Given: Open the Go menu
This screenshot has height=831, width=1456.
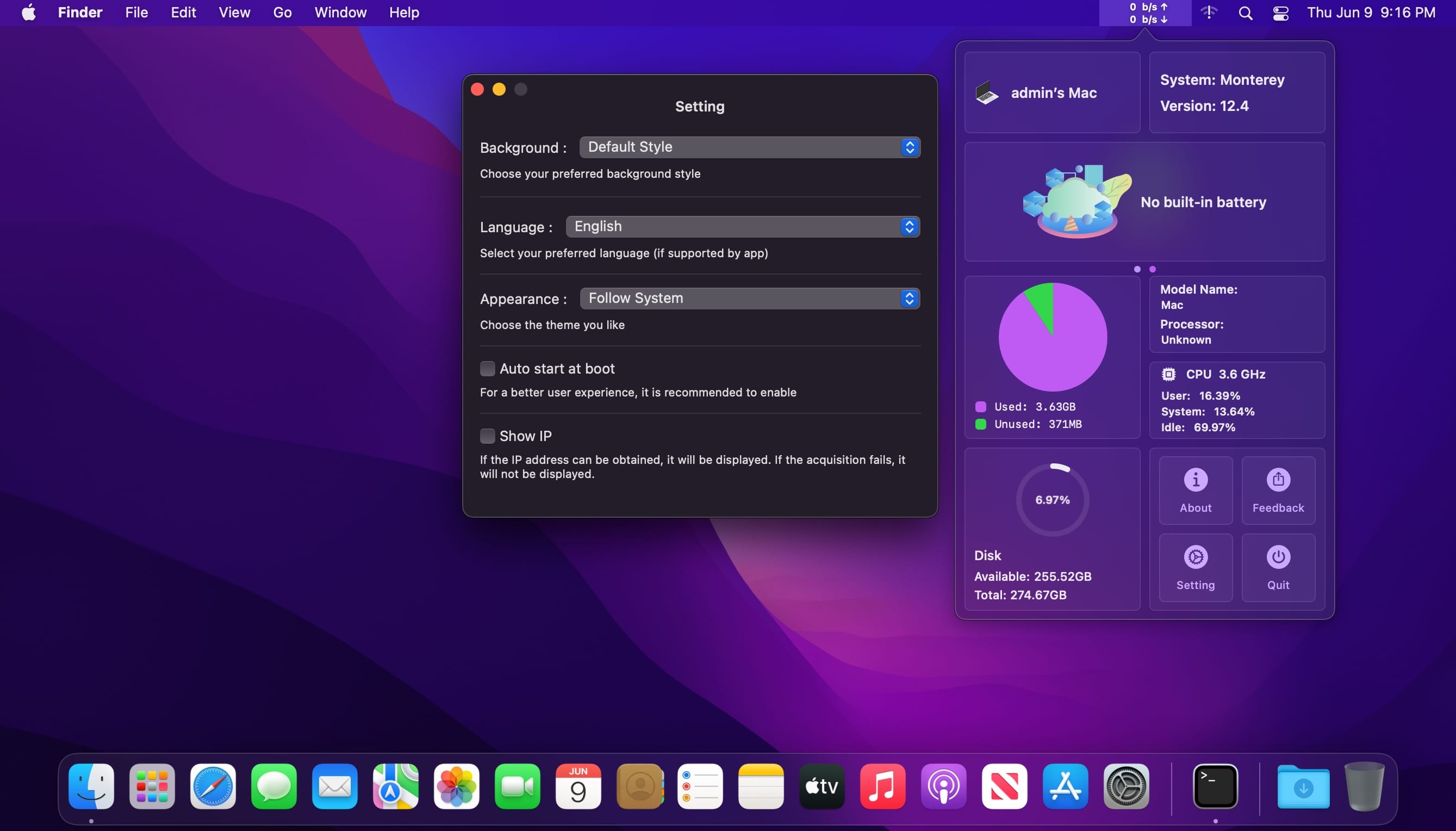Looking at the screenshot, I should (x=282, y=13).
